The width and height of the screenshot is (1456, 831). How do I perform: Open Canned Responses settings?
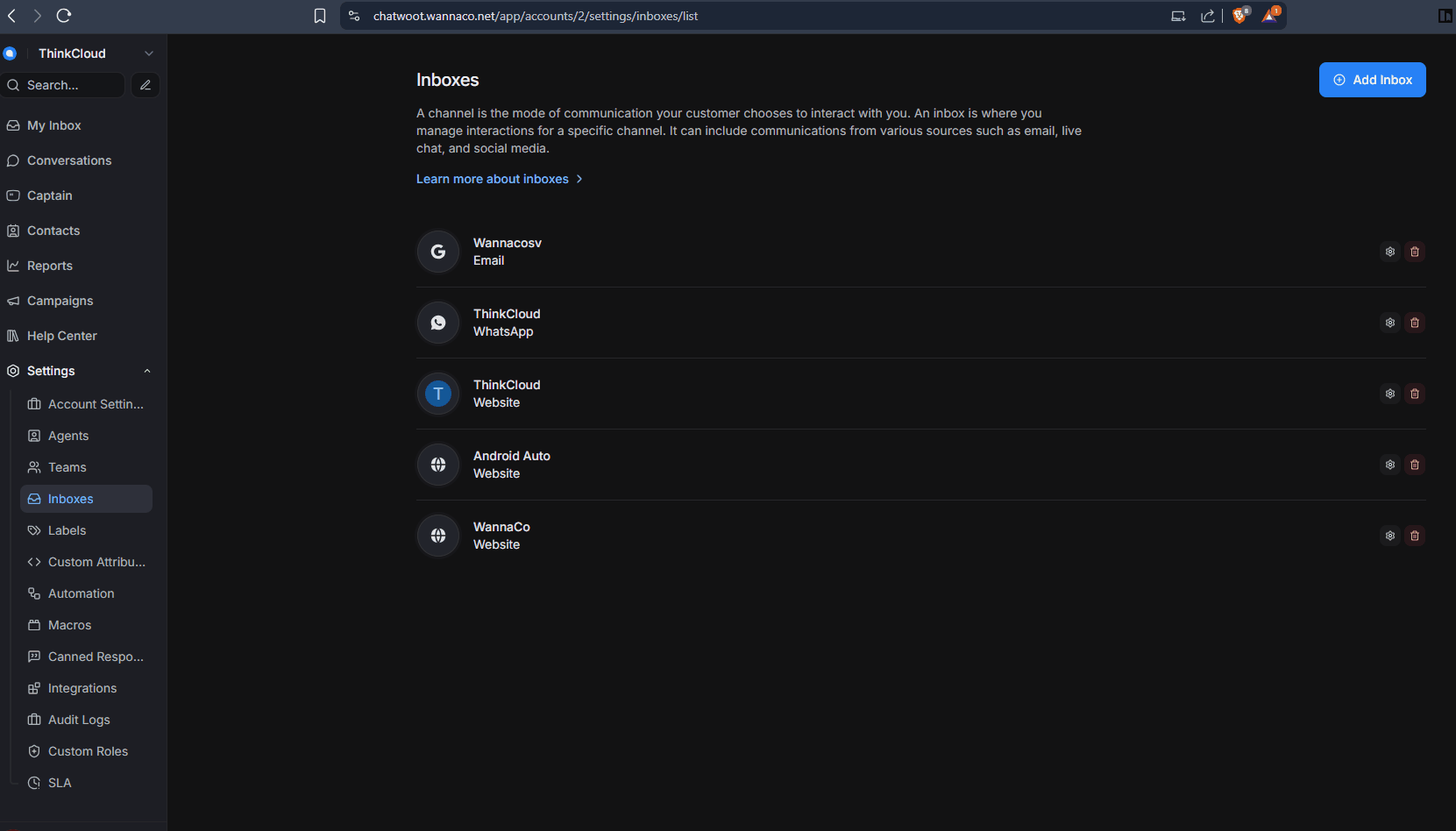[x=86, y=657]
